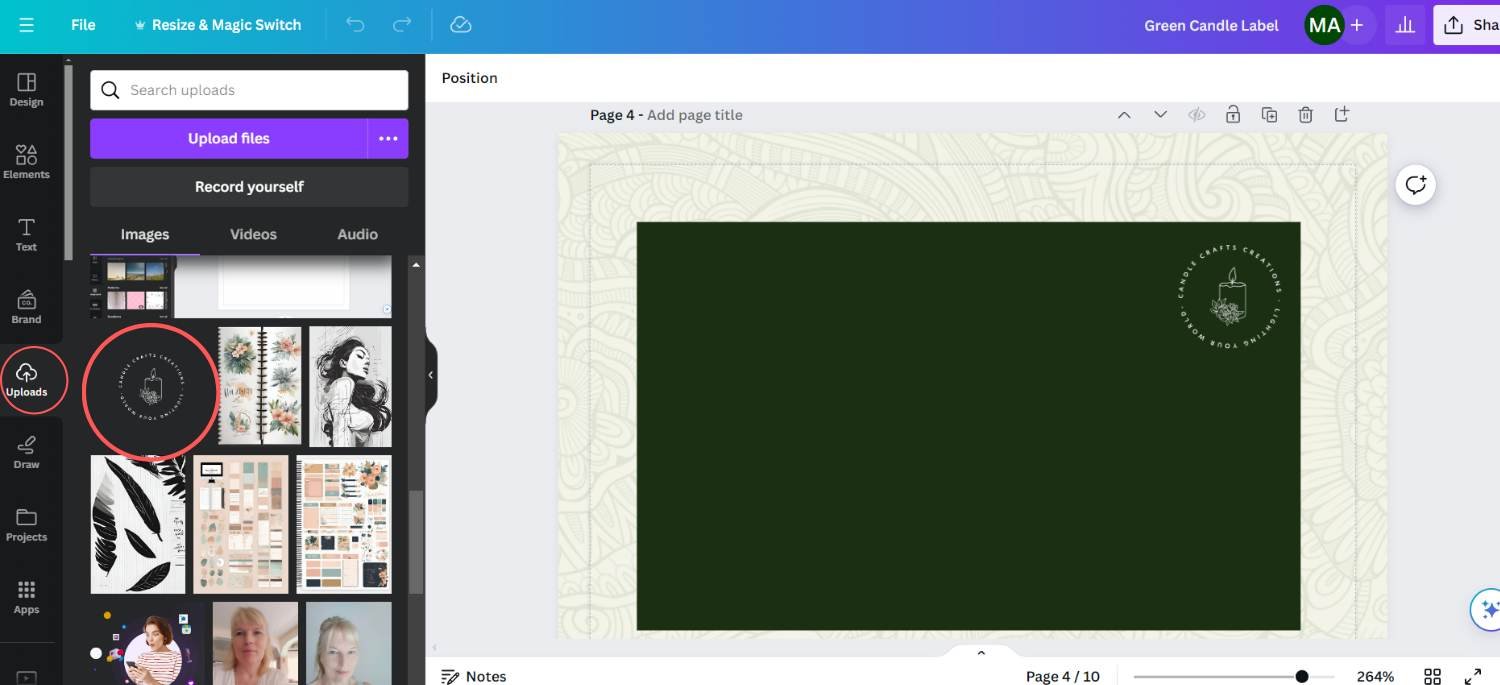Viewport: 1500px width, 685px height.
Task: Toggle the page lock icon
Action: (1233, 115)
